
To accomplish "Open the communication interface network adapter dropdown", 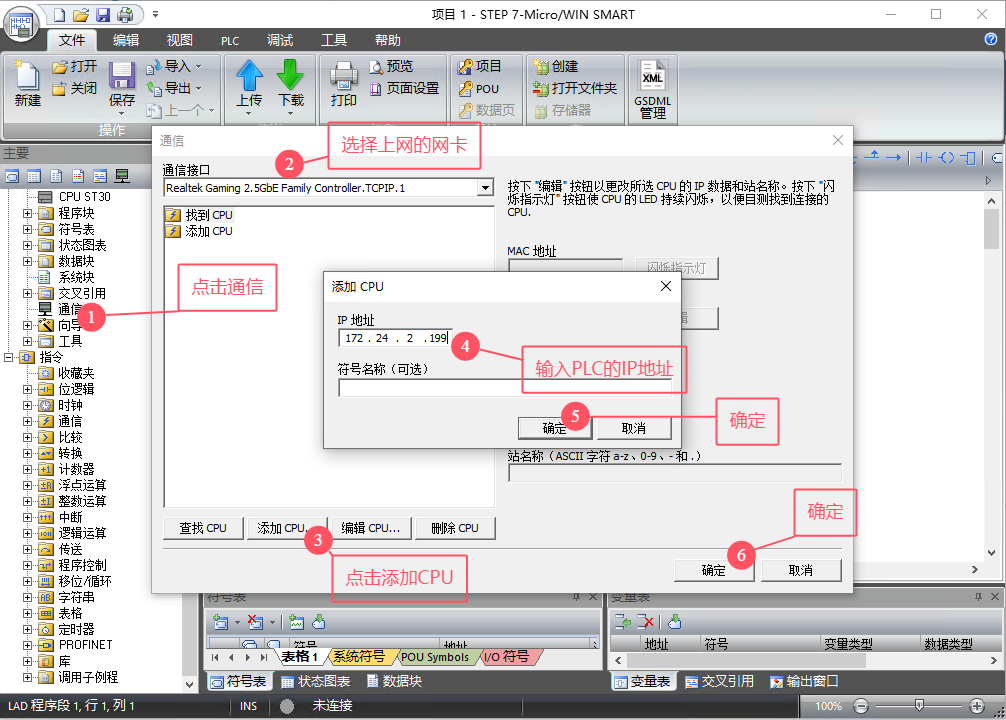I will 485,188.
